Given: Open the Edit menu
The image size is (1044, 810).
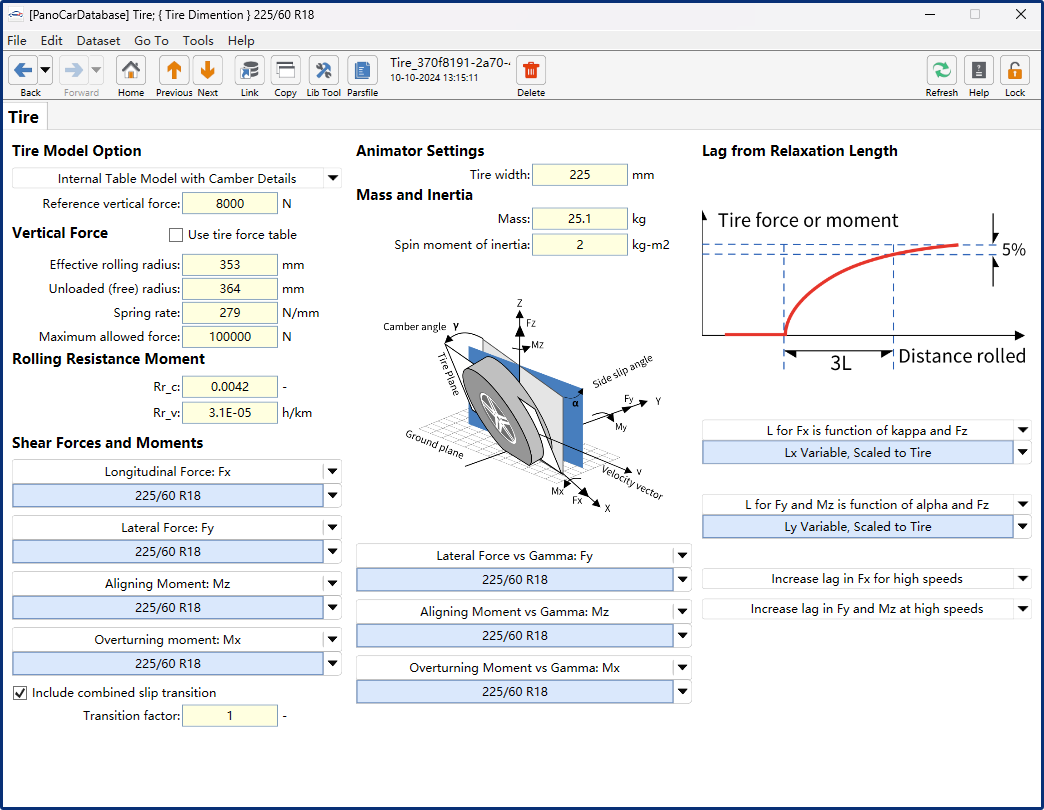Looking at the screenshot, I should (51, 41).
